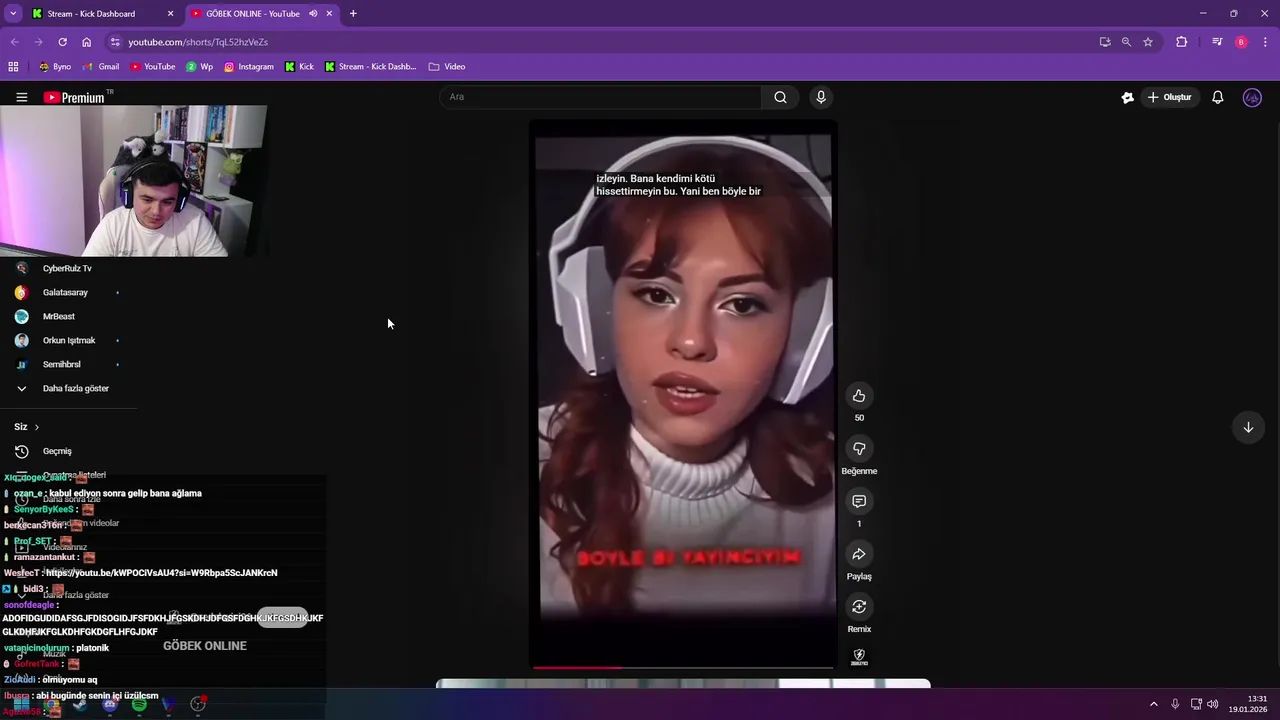Viewport: 1280px width, 720px height.
Task: Open a new Chrome tab
Action: [353, 14]
